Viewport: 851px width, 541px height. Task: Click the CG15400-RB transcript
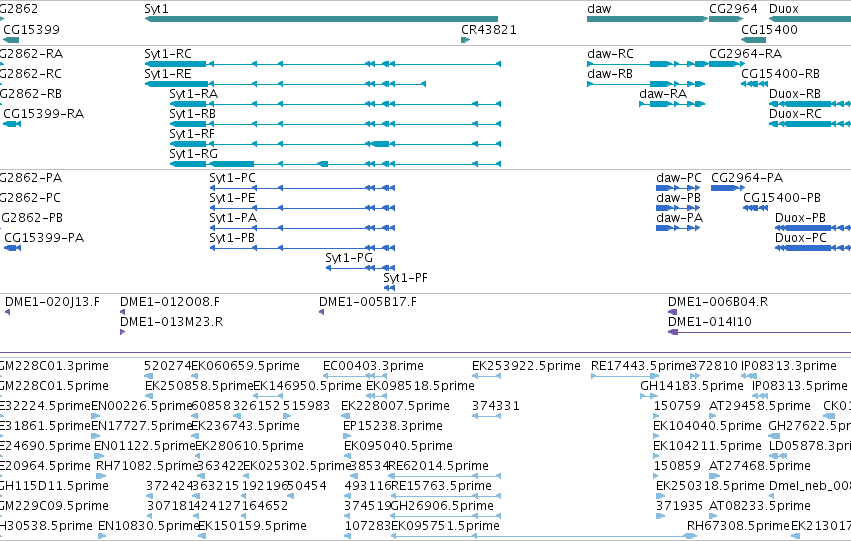click(x=753, y=84)
